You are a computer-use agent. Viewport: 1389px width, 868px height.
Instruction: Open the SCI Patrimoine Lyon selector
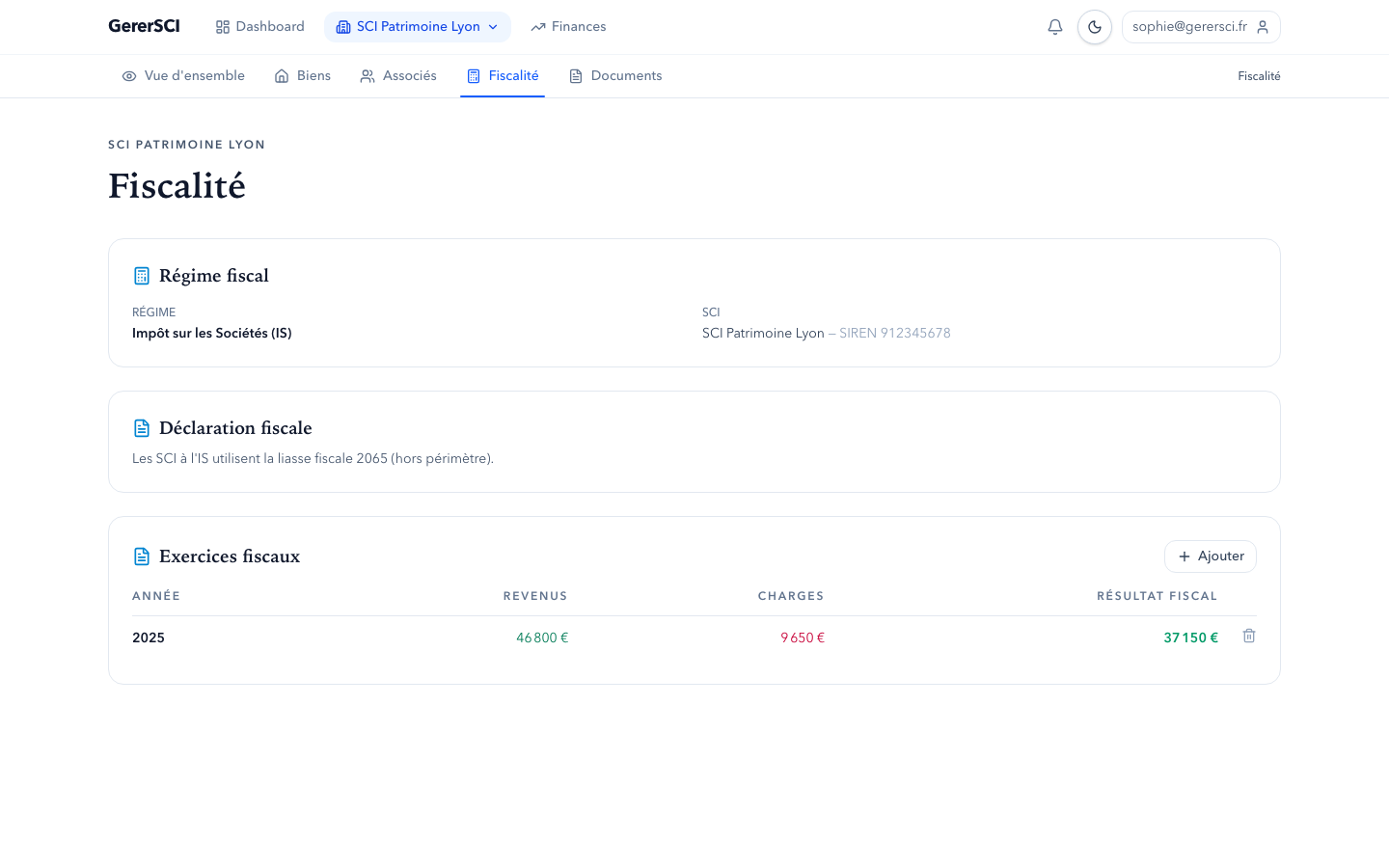click(x=417, y=27)
